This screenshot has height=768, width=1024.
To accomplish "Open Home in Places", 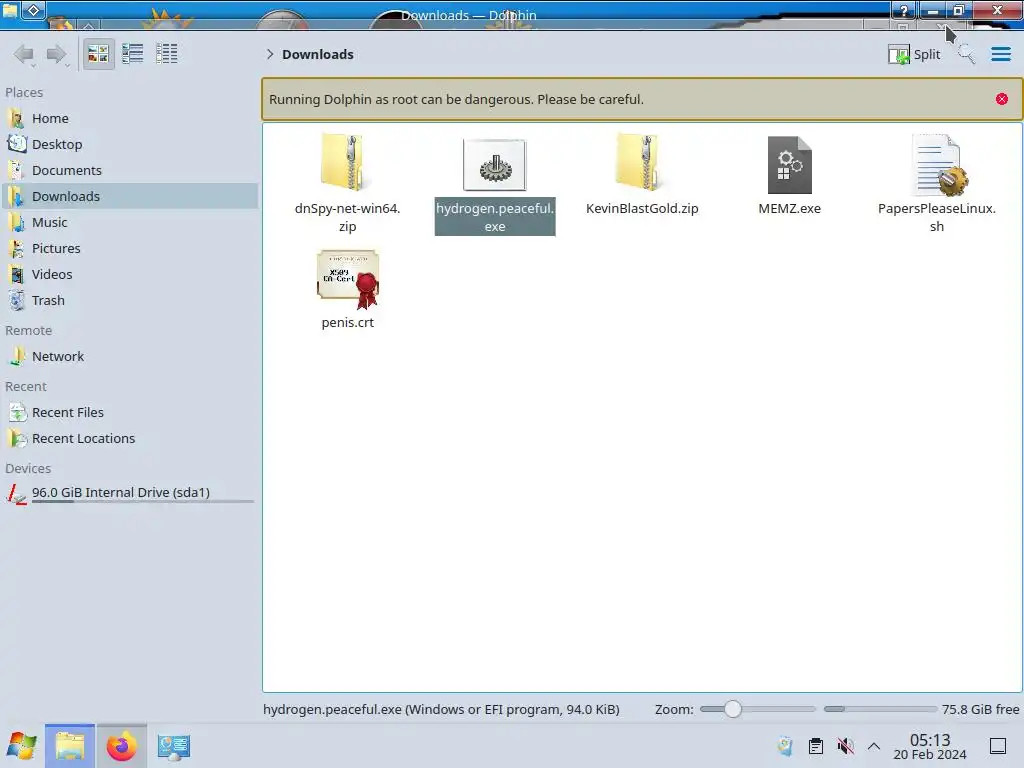I will [129, 118].
